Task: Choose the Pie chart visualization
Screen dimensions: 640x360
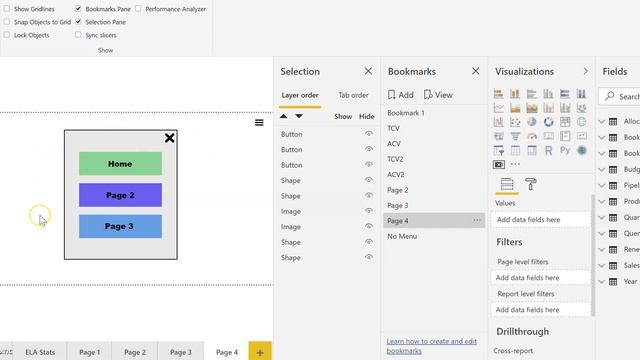Action: tap(531, 122)
